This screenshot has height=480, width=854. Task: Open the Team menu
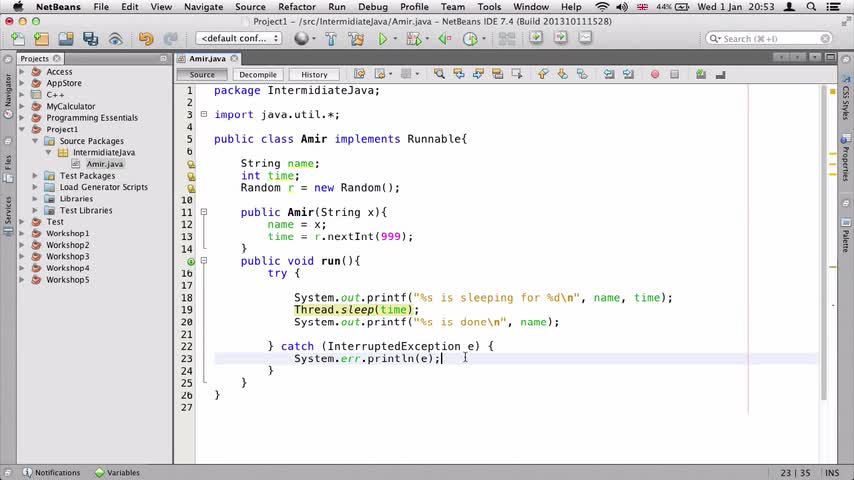pos(453,7)
